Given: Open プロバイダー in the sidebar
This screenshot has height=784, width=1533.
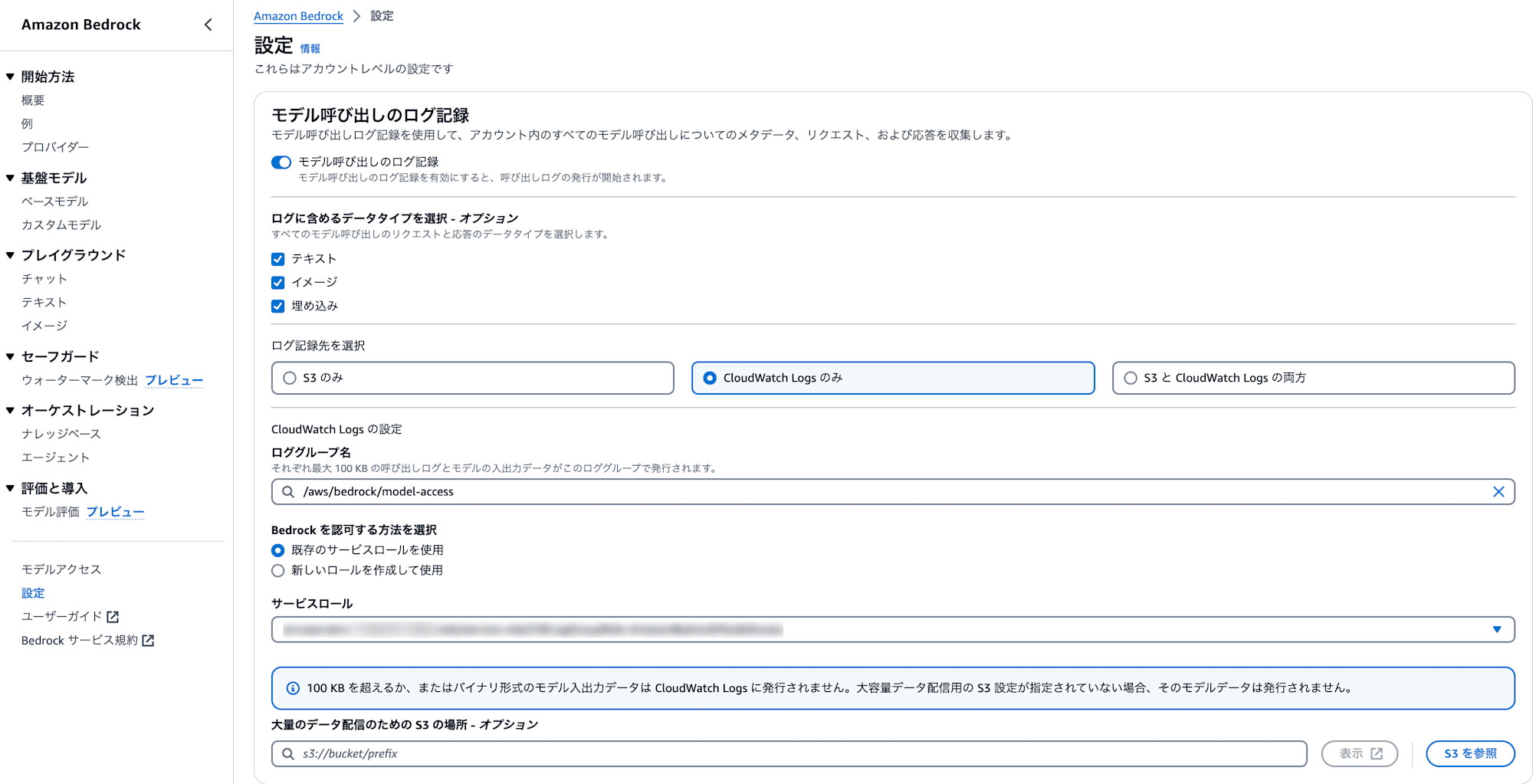Looking at the screenshot, I should tap(55, 147).
